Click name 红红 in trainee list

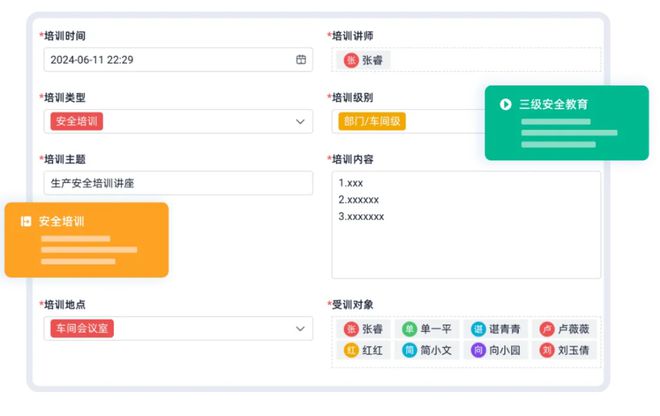coord(372,350)
